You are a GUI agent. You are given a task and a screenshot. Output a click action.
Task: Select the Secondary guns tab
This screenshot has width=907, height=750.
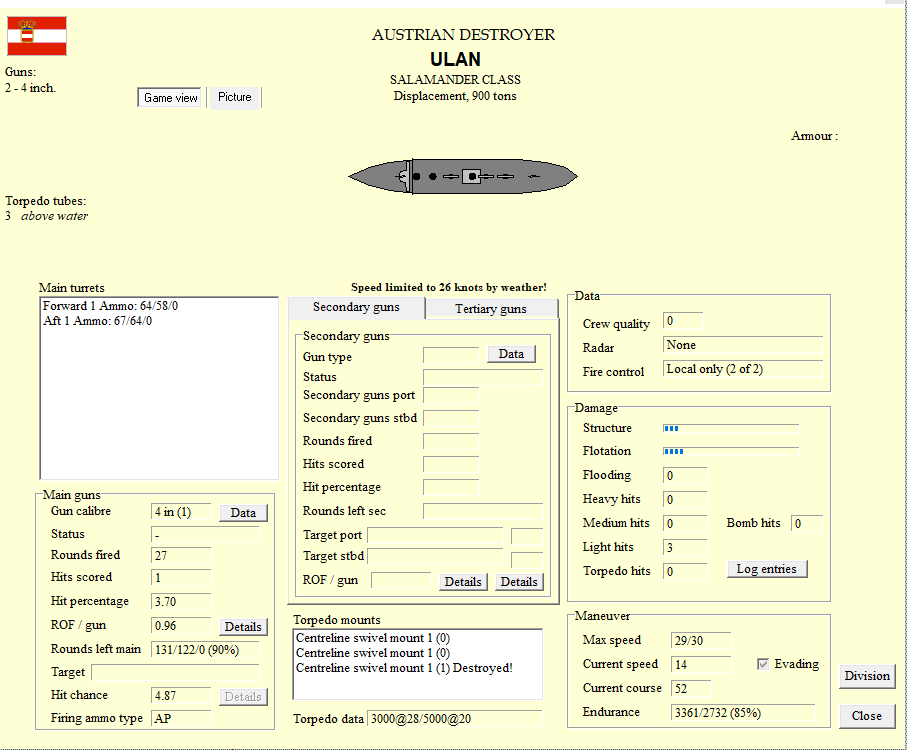pyautogui.click(x=356, y=307)
